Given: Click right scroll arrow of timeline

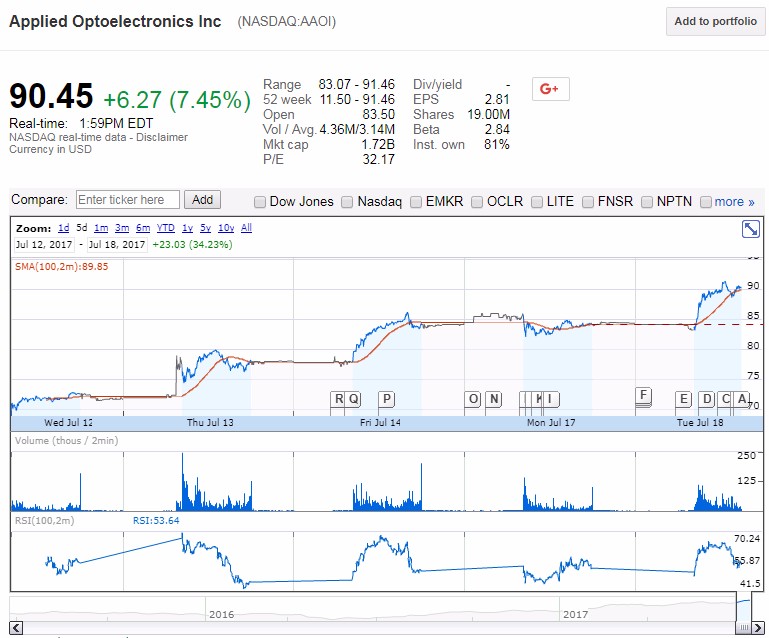Looking at the screenshot, I should [x=758, y=628].
